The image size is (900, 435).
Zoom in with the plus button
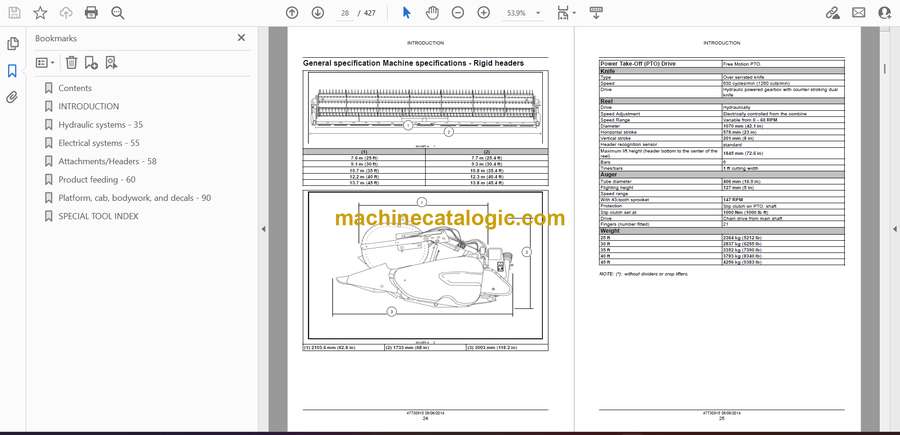(483, 13)
